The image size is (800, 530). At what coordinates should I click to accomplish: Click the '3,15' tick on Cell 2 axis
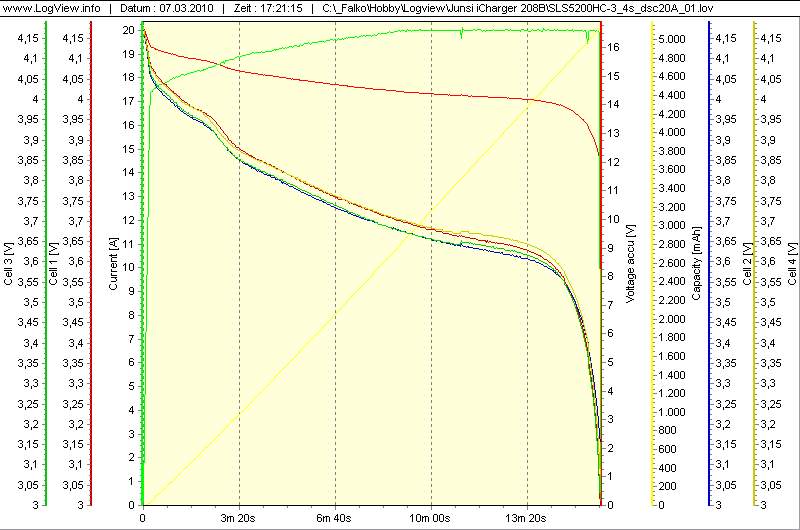(x=727, y=444)
